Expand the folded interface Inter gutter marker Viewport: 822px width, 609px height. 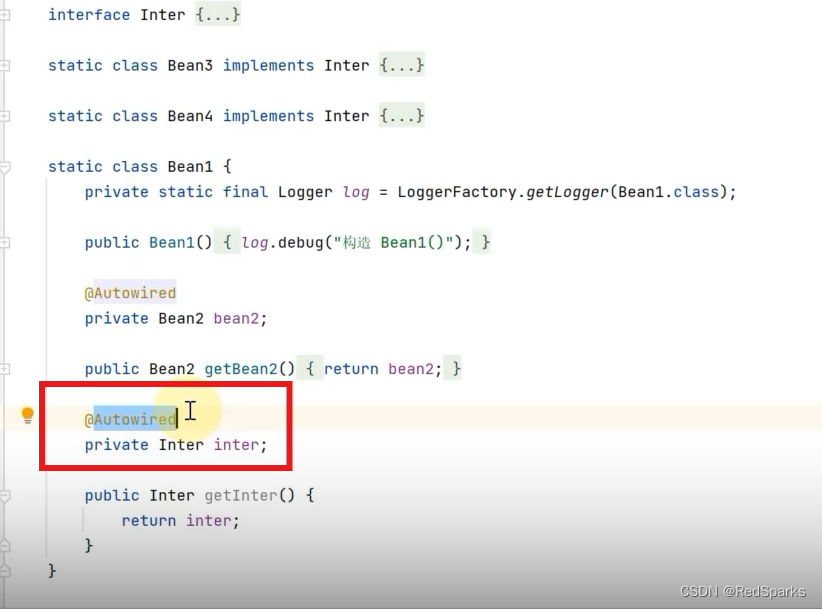[5, 15]
